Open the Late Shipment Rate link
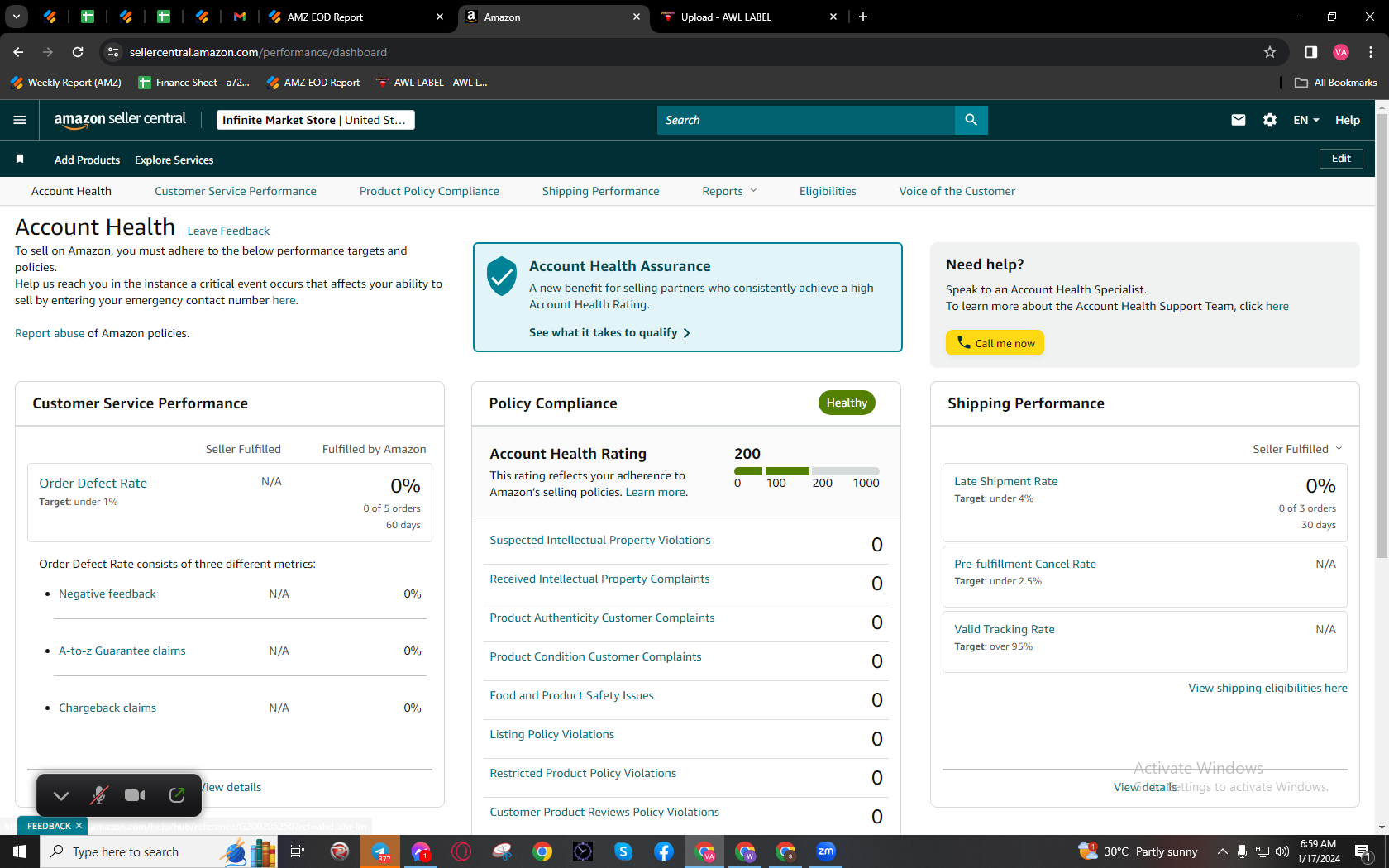 coord(1006,481)
